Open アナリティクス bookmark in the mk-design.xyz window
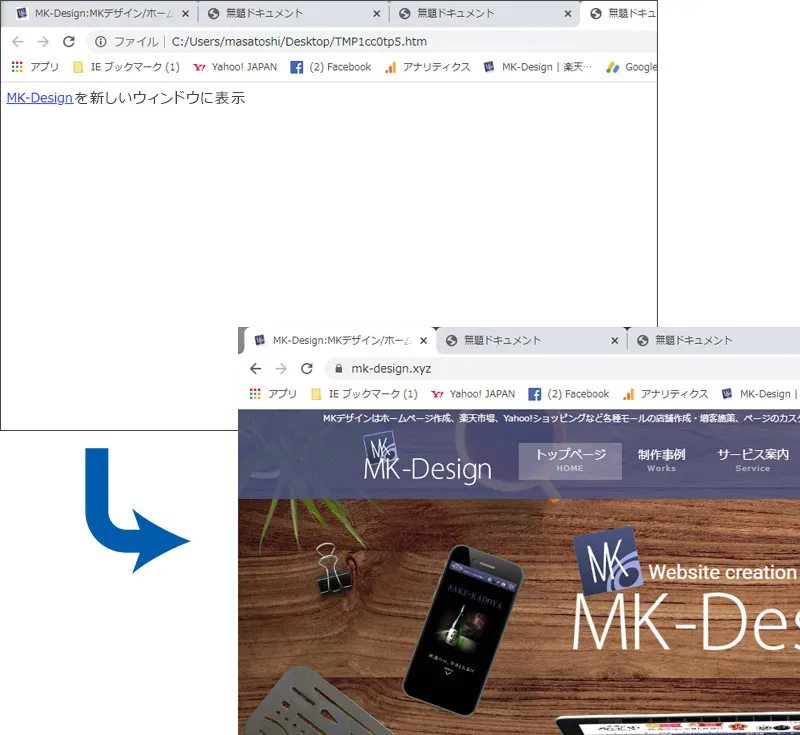Image resolution: width=800 pixels, height=735 pixels. pos(665,394)
